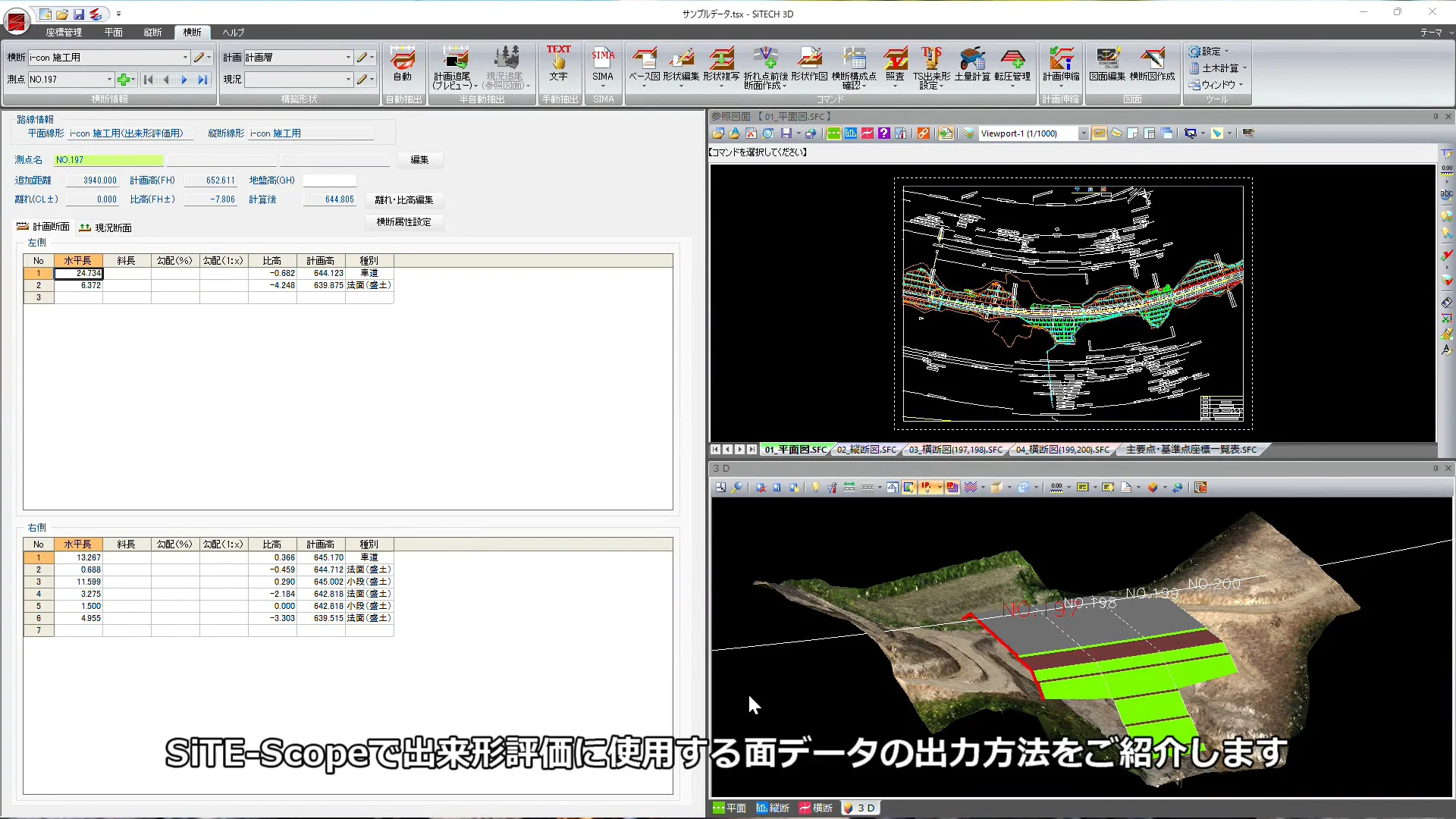Open the 縦断 ribbon tab
This screenshot has height=819, width=1456.
pyautogui.click(x=153, y=33)
